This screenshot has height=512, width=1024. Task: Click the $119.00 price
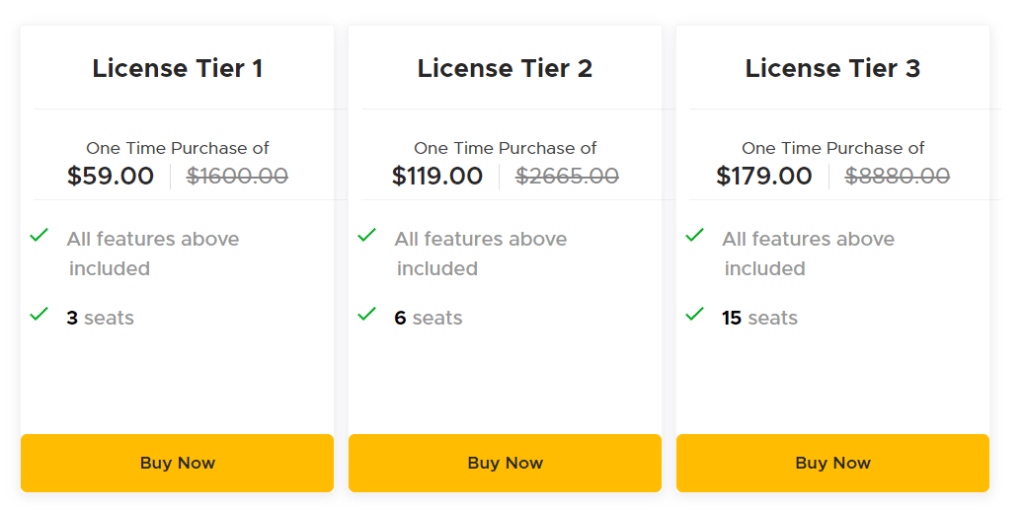[x=437, y=177]
